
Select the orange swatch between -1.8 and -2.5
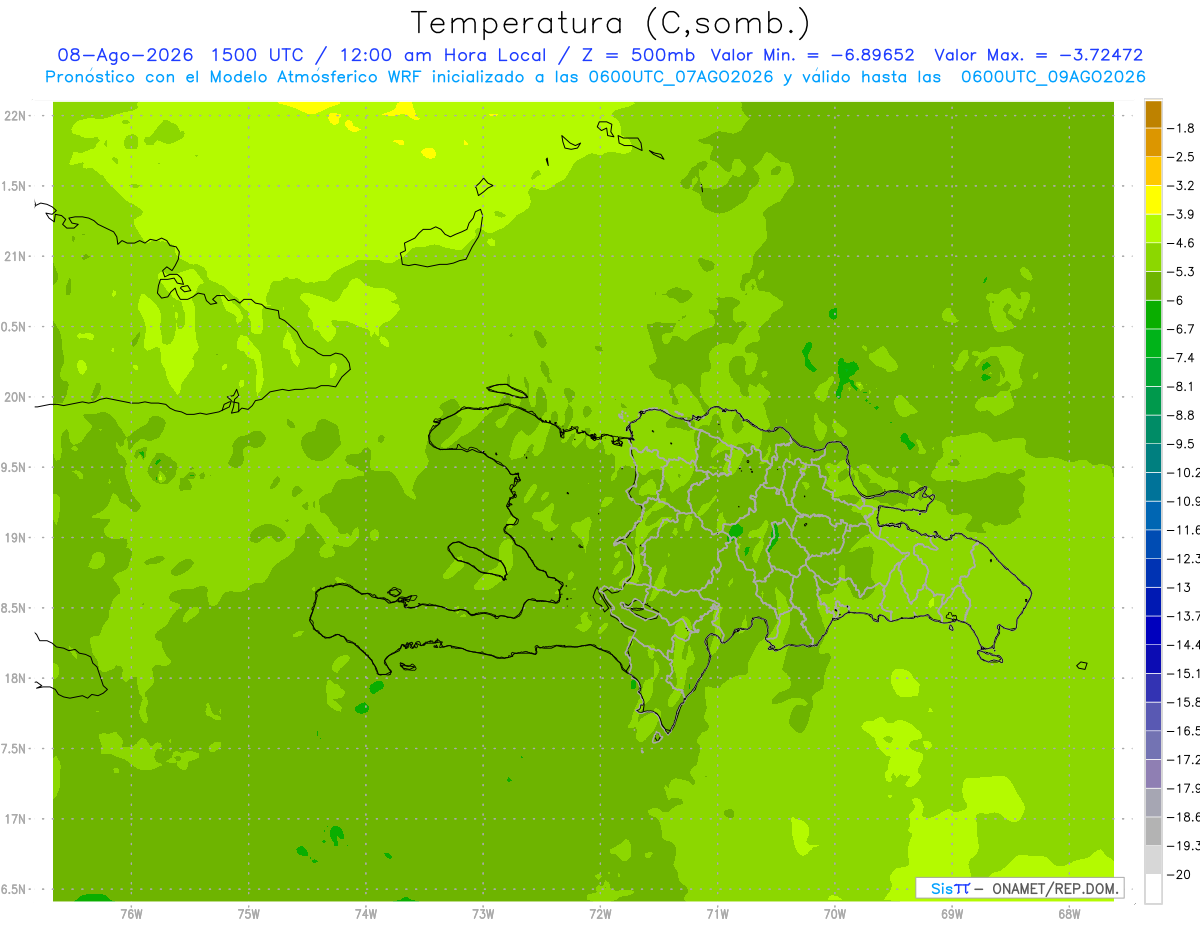tap(1153, 143)
